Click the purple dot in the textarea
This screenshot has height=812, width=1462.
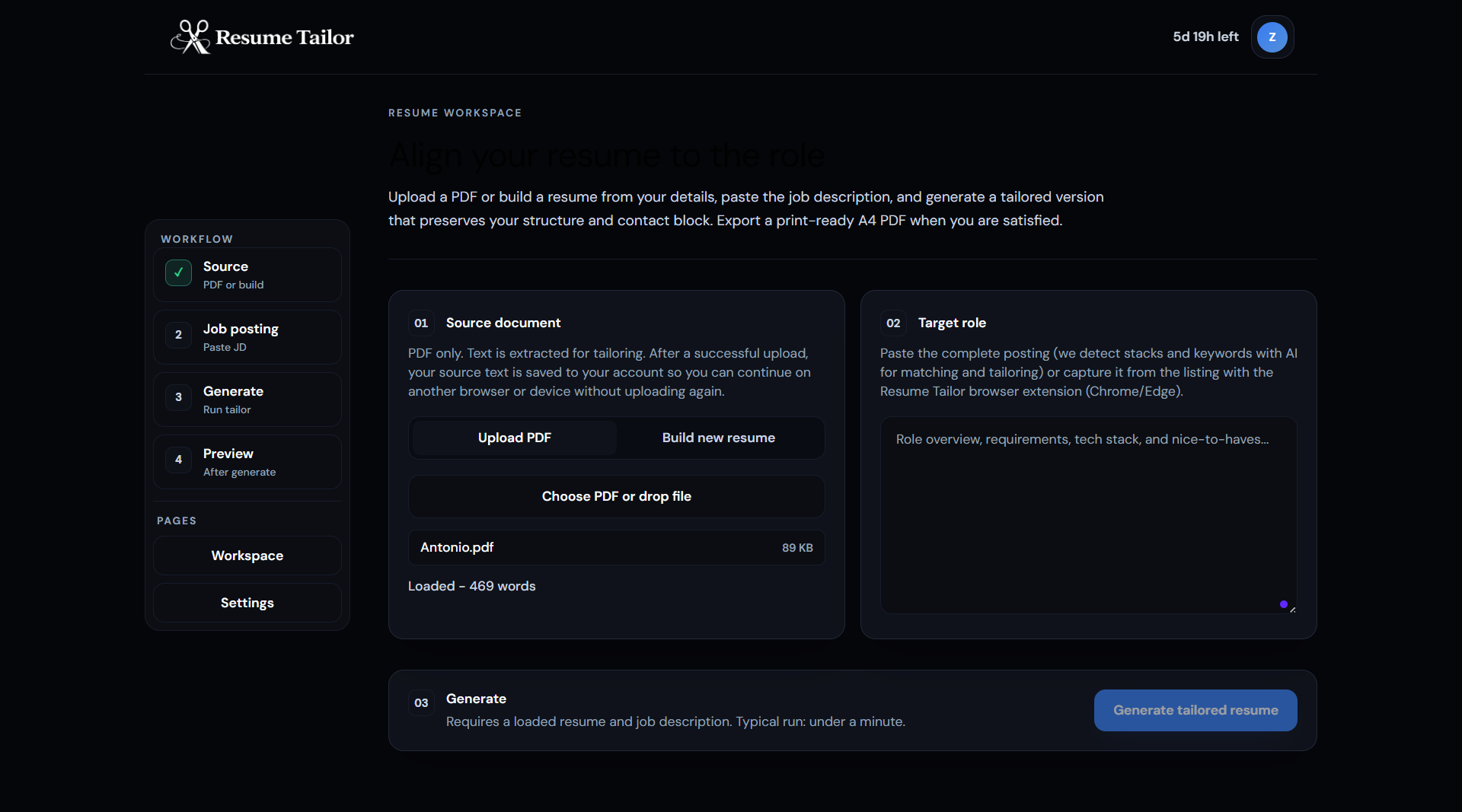[1284, 604]
